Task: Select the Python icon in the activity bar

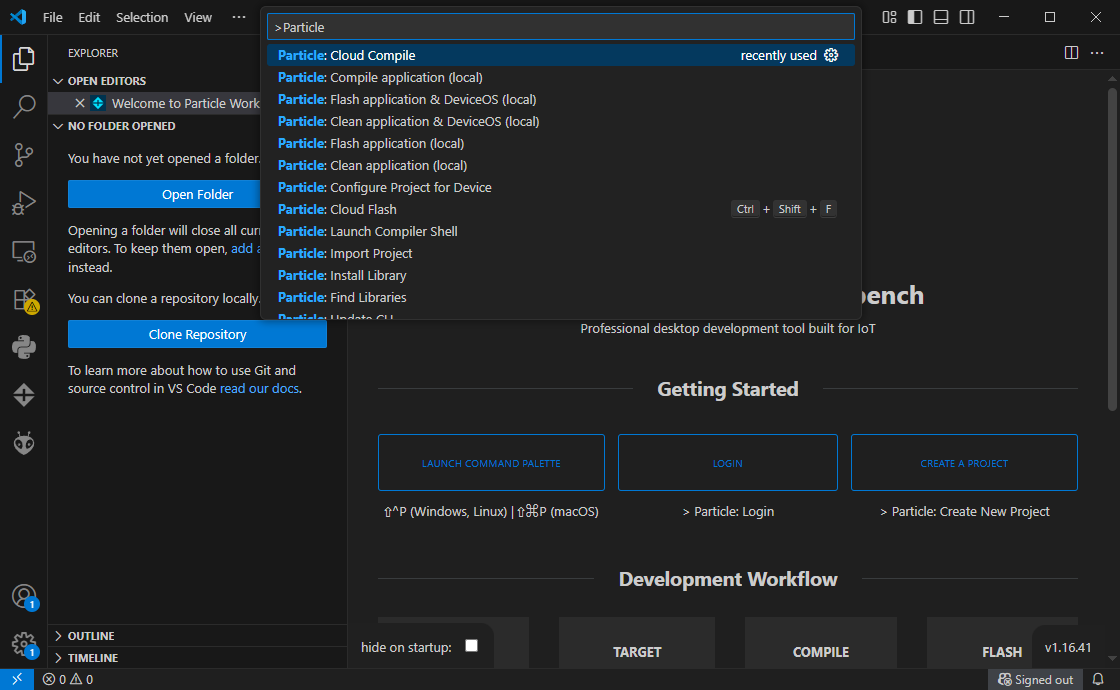Action: [24, 347]
